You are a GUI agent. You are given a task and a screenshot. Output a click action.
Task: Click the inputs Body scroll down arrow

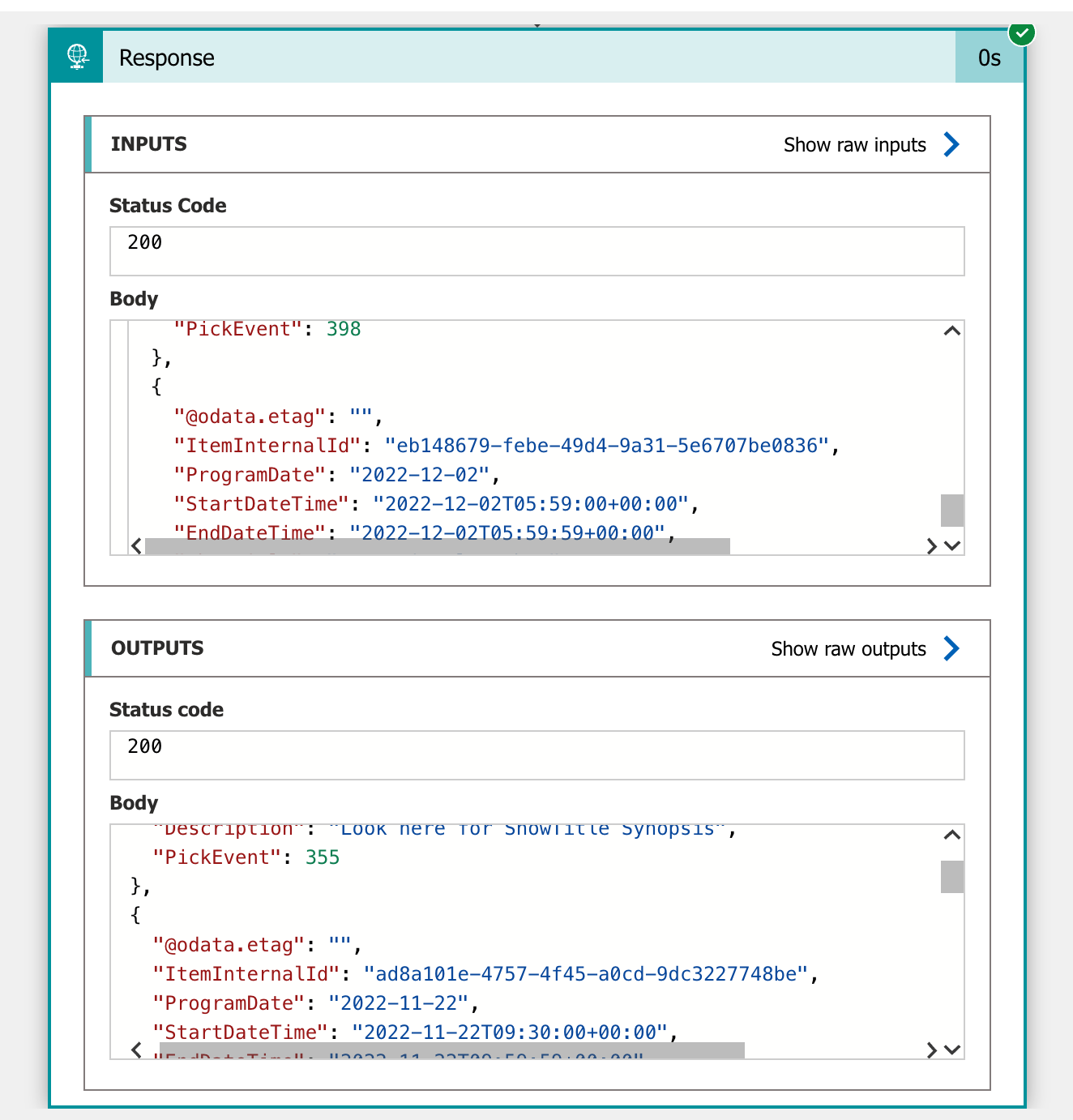[952, 546]
